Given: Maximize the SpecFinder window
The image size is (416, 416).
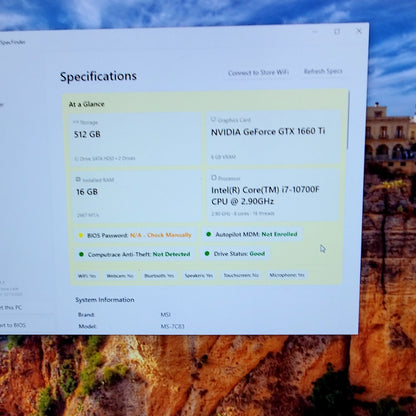Looking at the screenshot, I should 337,32.
